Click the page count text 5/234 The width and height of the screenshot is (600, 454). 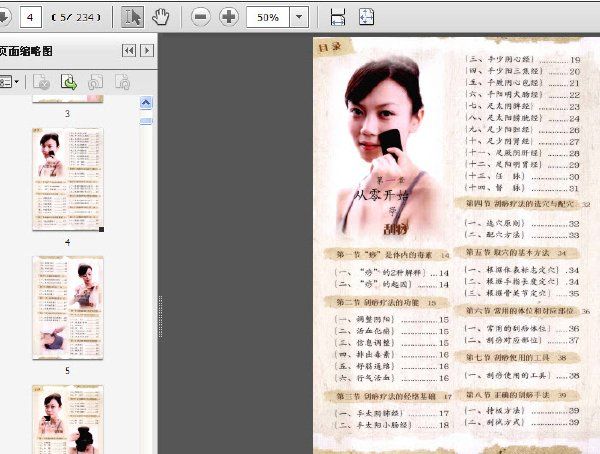(76, 17)
